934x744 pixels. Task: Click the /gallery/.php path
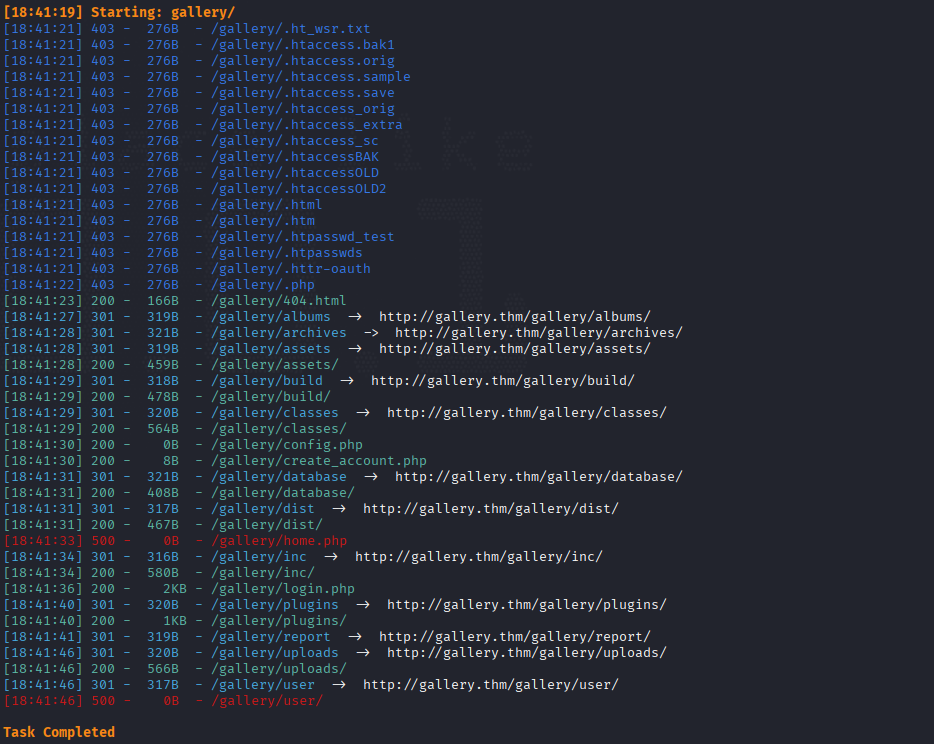(x=263, y=285)
